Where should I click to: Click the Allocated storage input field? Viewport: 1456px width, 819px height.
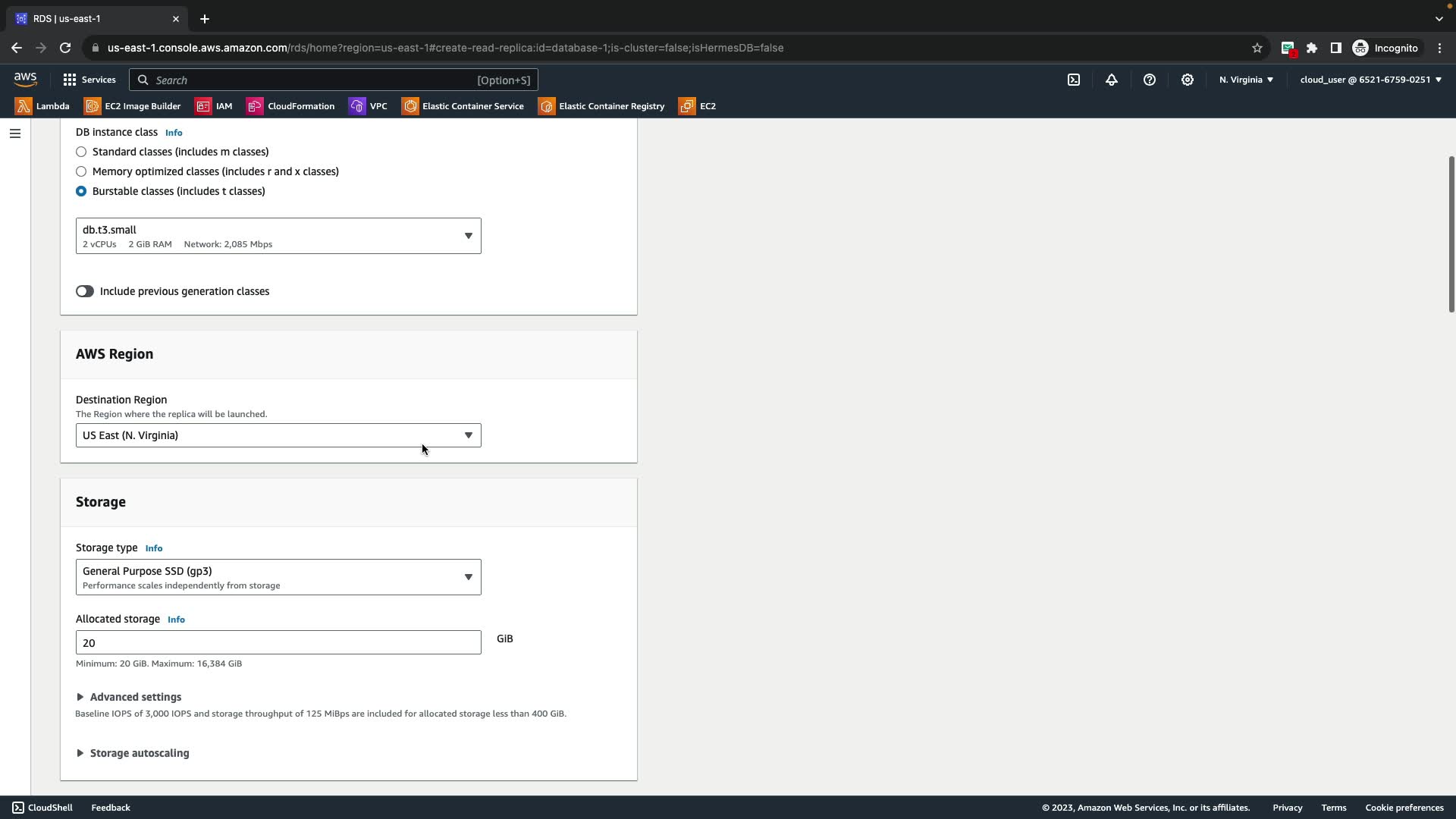[278, 642]
